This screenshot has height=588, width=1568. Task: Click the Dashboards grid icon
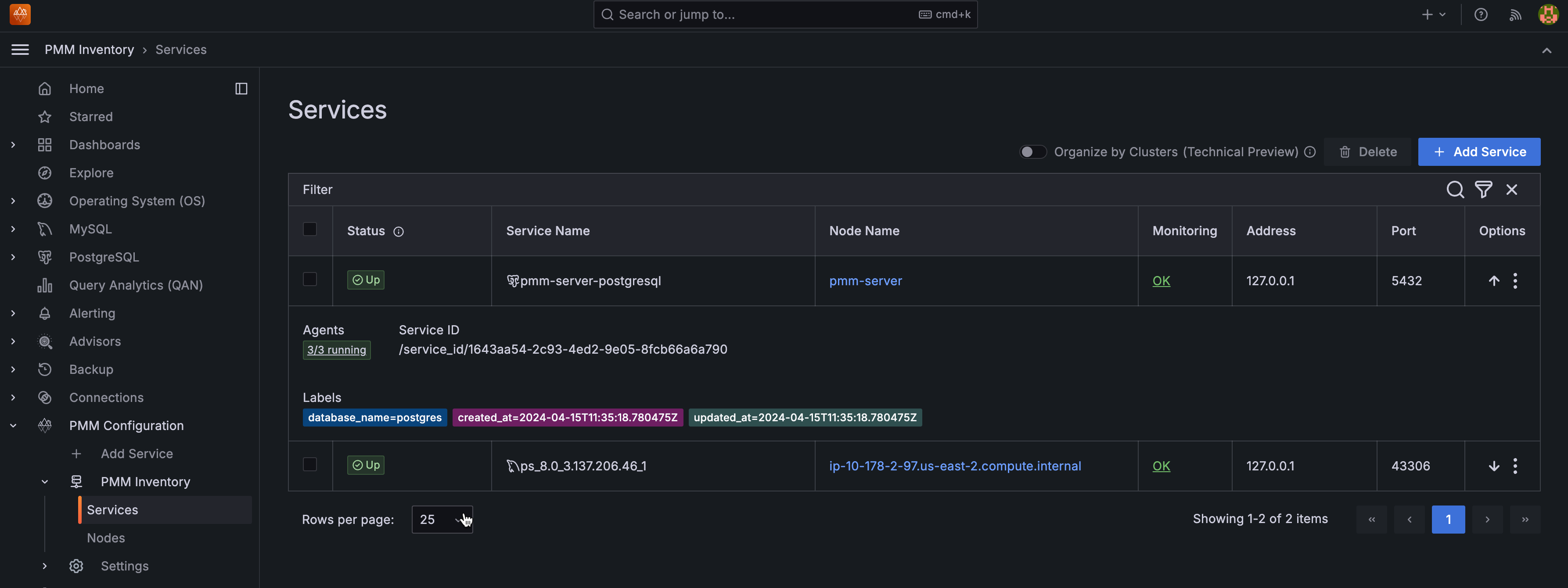44,144
